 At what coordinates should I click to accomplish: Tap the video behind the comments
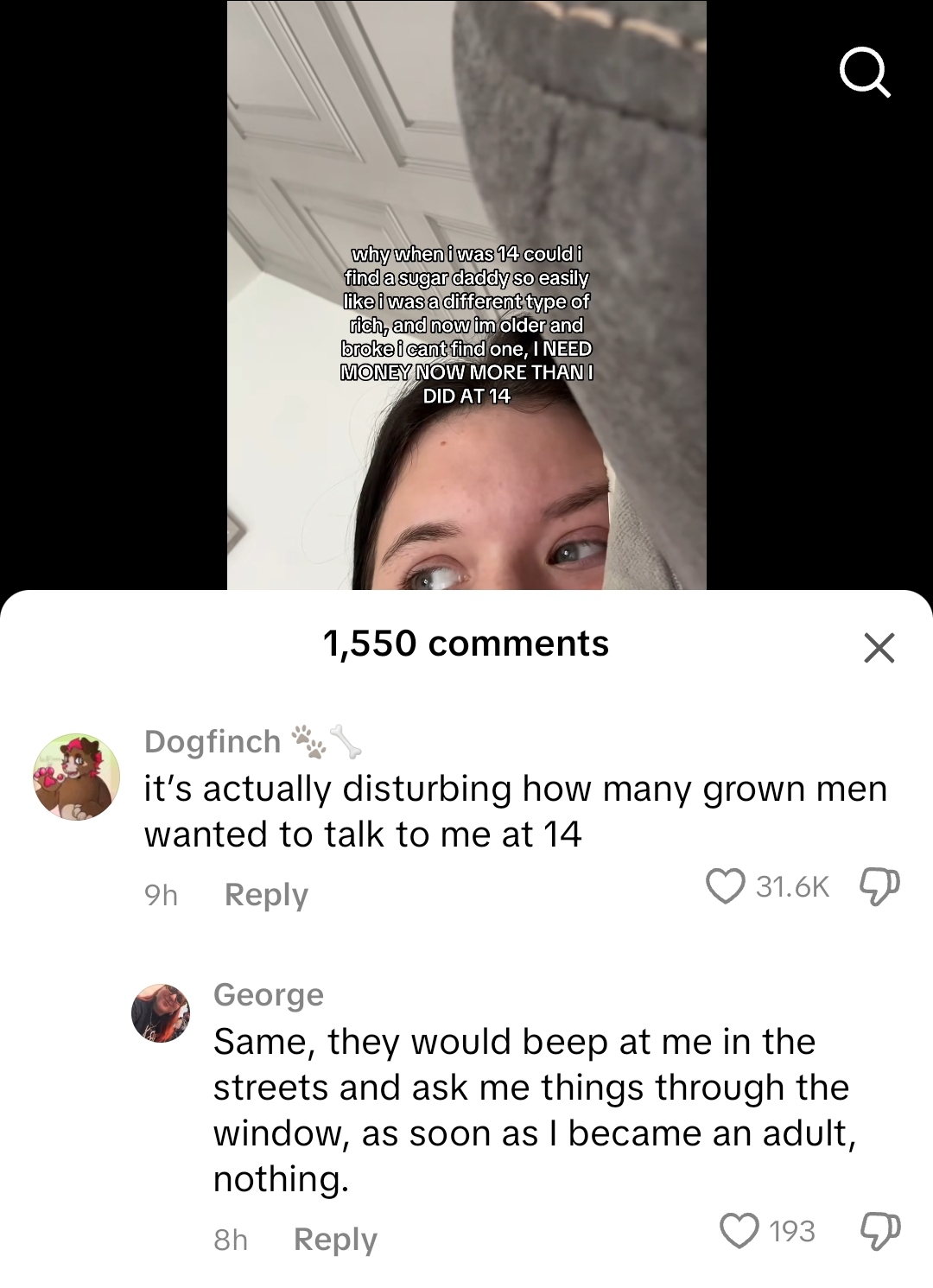[466, 295]
